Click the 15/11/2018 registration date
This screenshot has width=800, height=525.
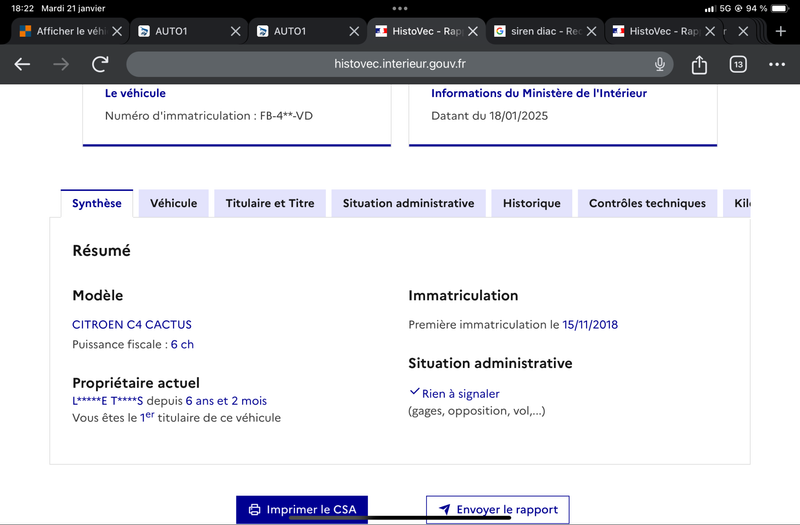590,324
